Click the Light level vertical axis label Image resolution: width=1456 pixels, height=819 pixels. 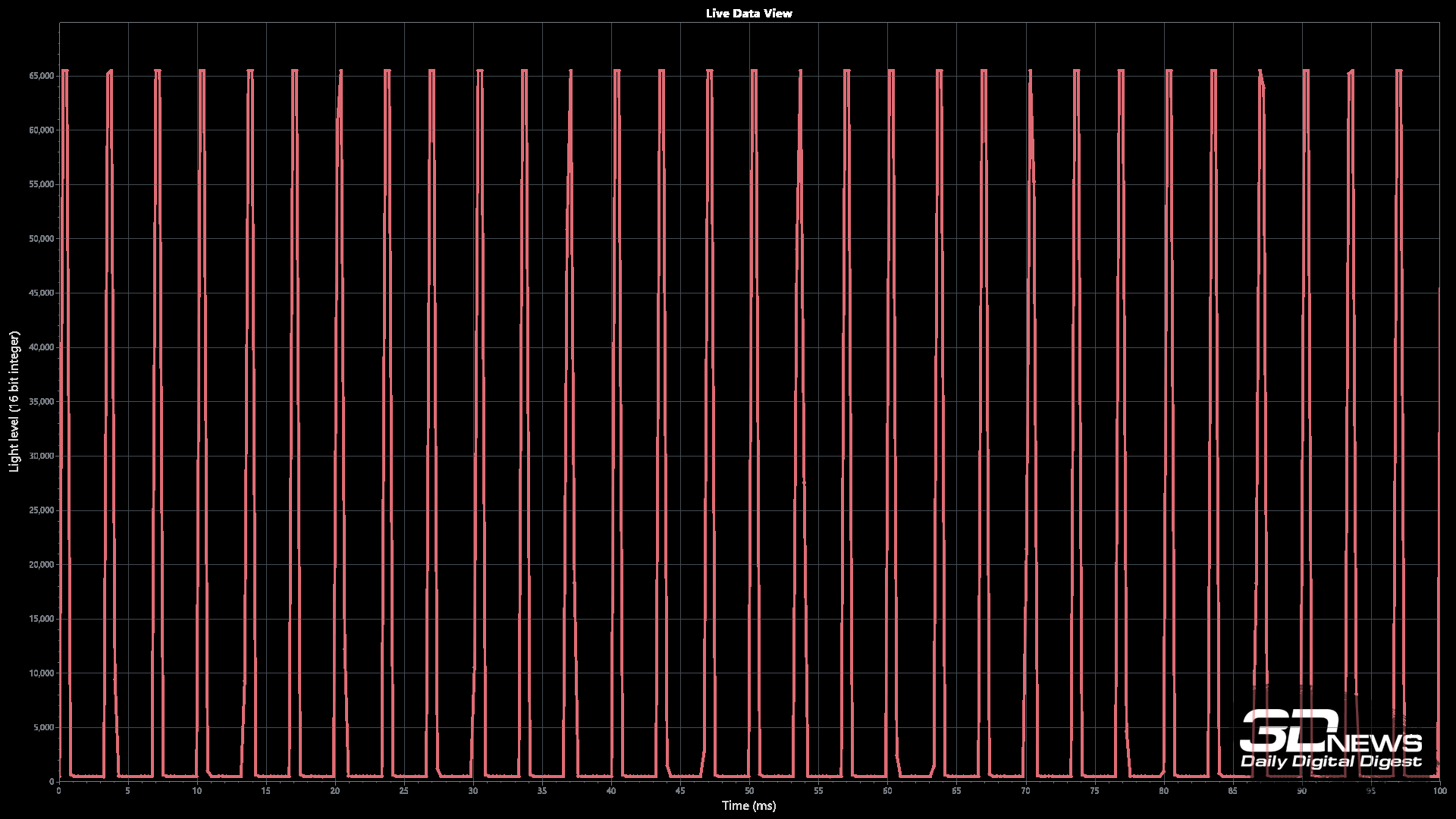click(x=14, y=401)
